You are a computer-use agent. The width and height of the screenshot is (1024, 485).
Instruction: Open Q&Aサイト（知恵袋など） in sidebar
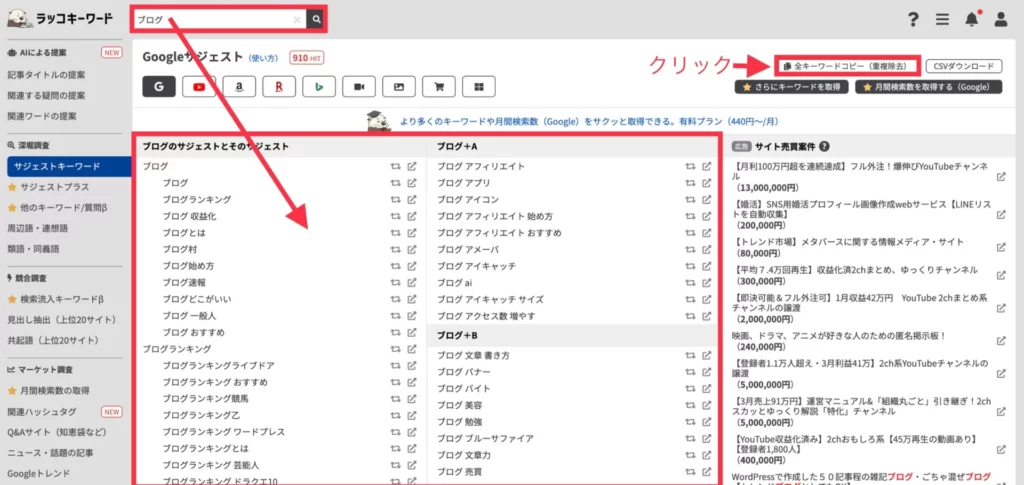click(x=57, y=432)
